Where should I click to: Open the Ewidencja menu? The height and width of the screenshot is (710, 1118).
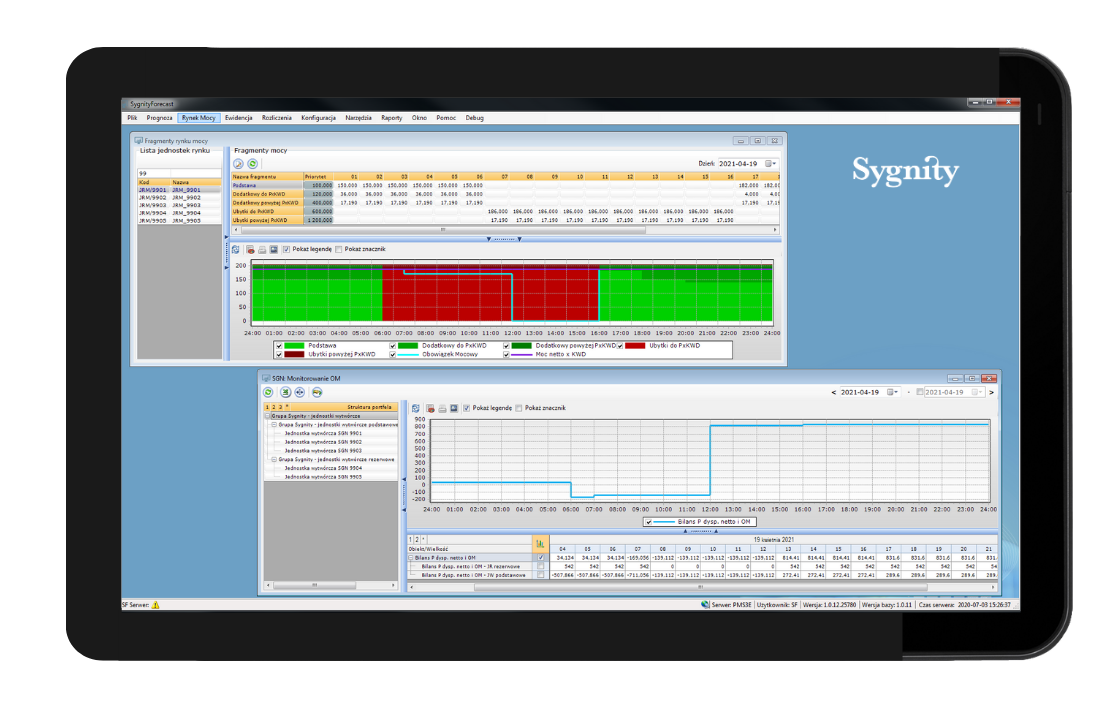pyautogui.click(x=239, y=118)
